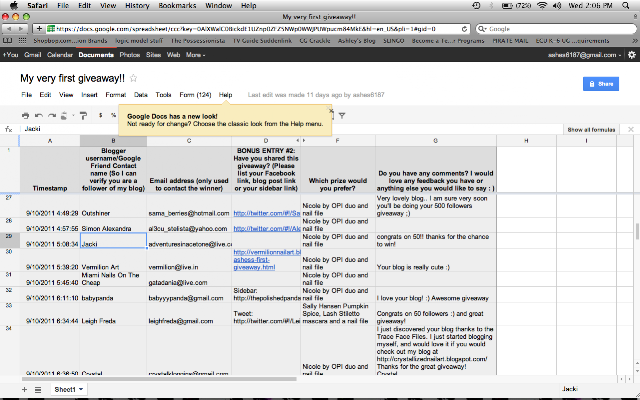Image resolution: width=640 pixels, height=400 pixels.
Task: Add a new sheet with plus icon
Action: [24, 389]
